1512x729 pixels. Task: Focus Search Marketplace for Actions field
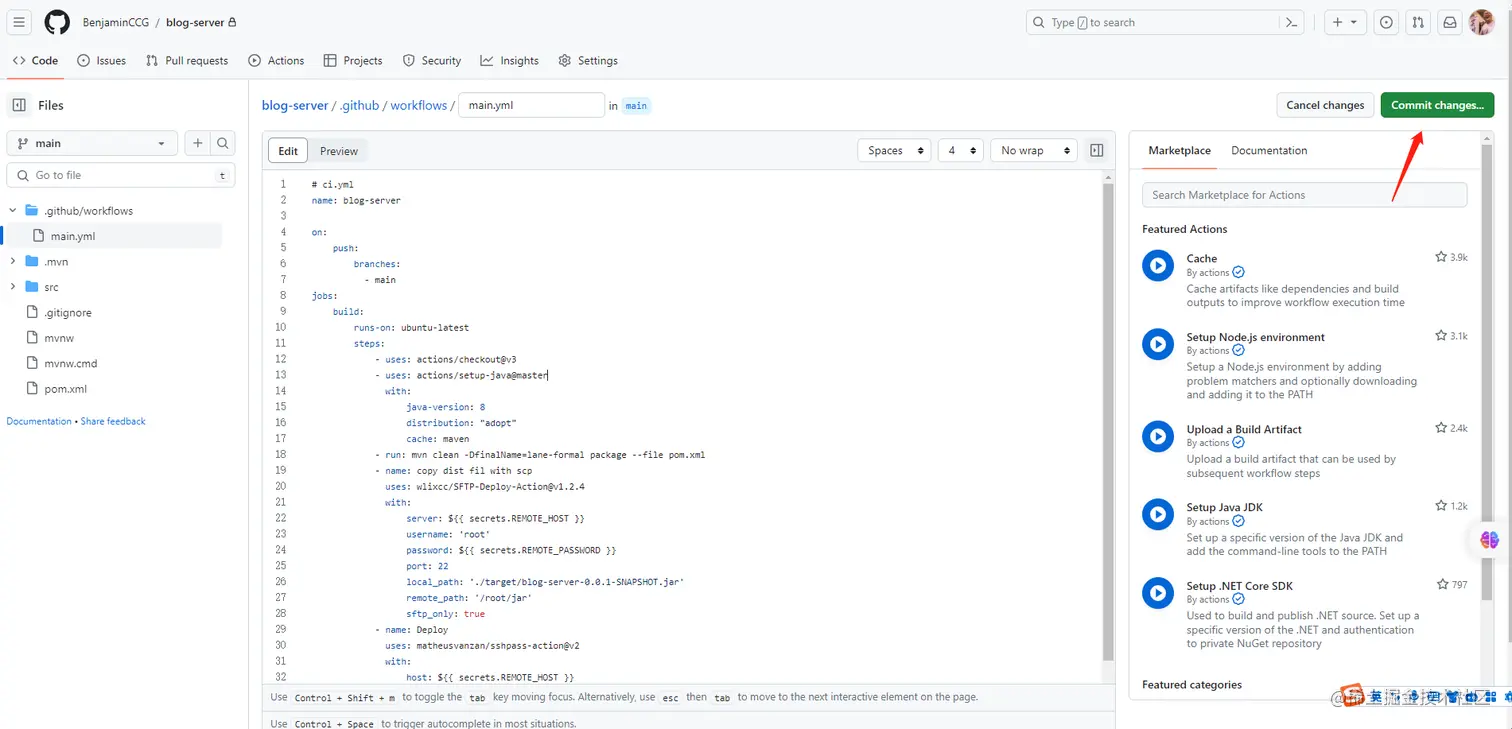(x=1304, y=195)
